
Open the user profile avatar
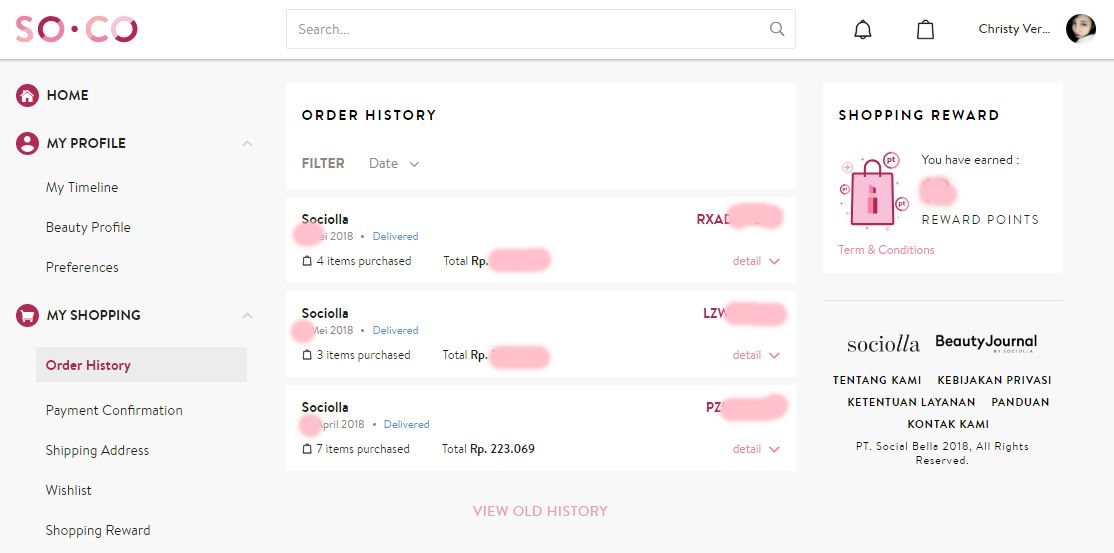coord(1081,29)
